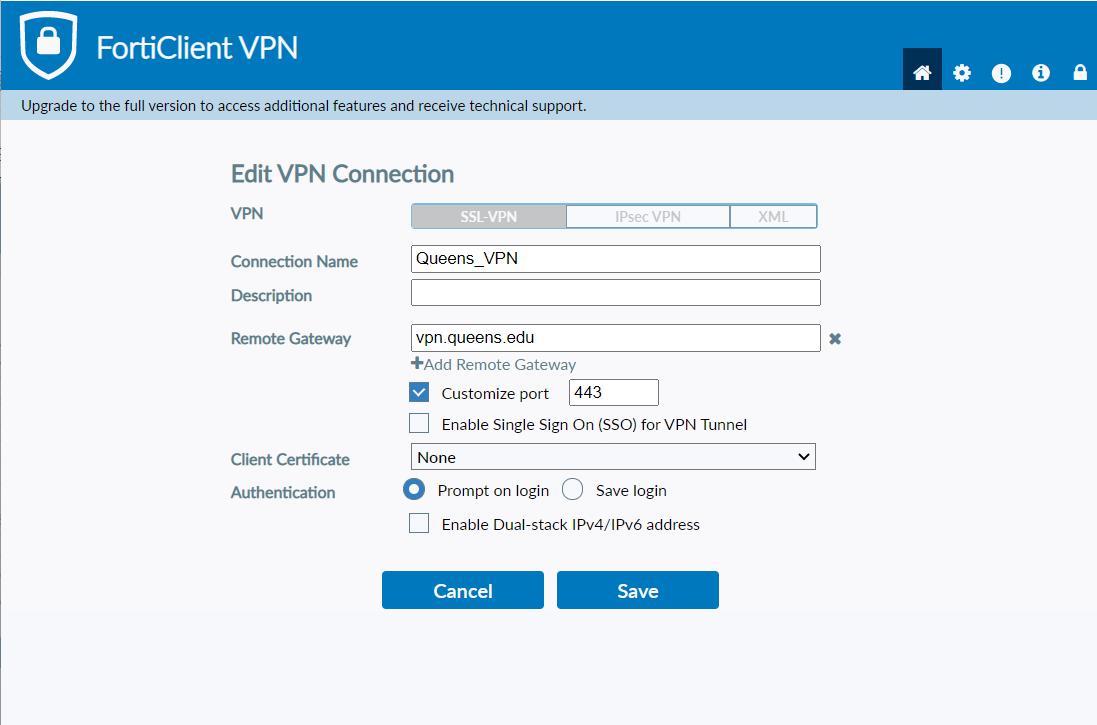Viewport: 1097px width, 725px height.
Task: Click the Cancel button
Action: (x=462, y=590)
